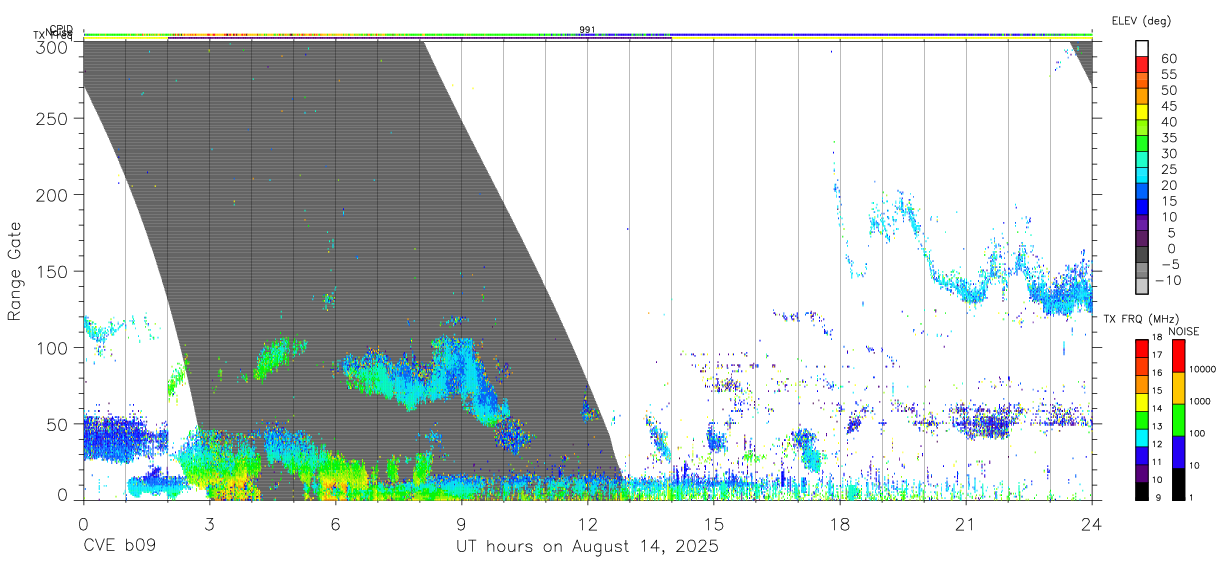Click the '9' label on the TX FRQ legend
1228x567 pixels.
(x=1156, y=497)
